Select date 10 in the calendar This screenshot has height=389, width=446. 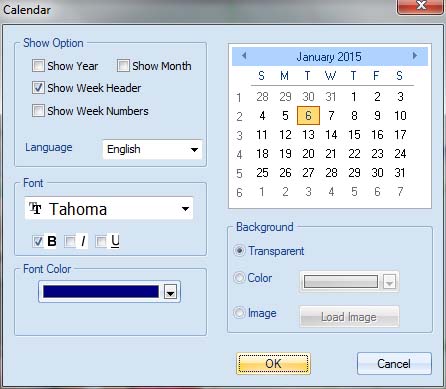tap(400, 116)
